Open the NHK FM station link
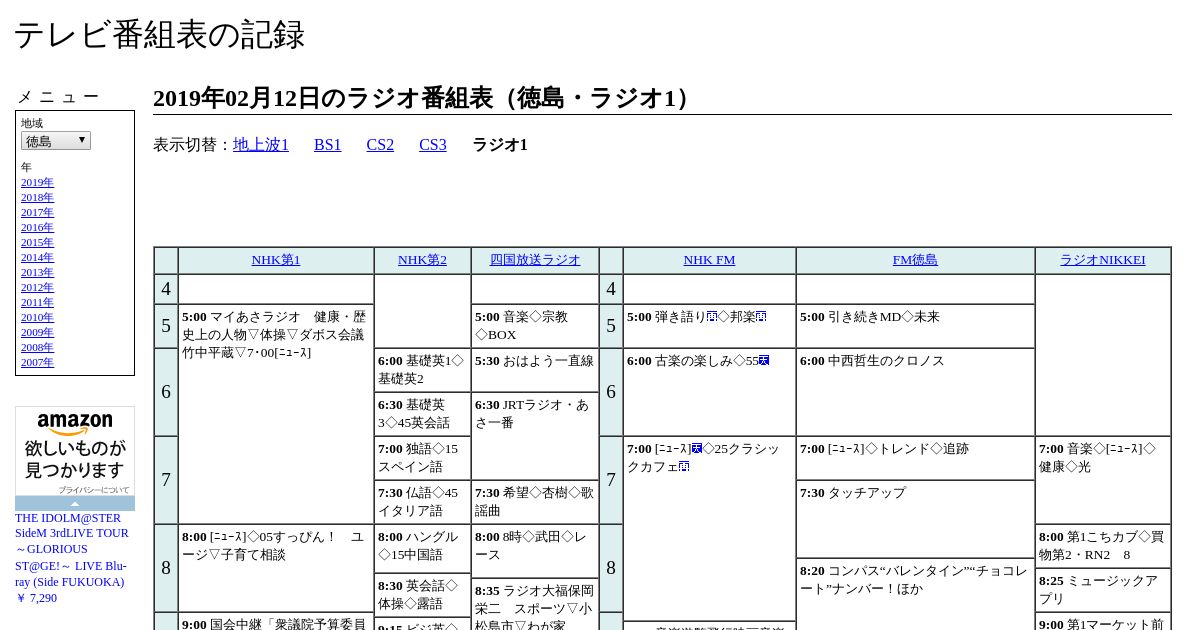Viewport: 1200px width, 630px height. pyautogui.click(x=709, y=260)
